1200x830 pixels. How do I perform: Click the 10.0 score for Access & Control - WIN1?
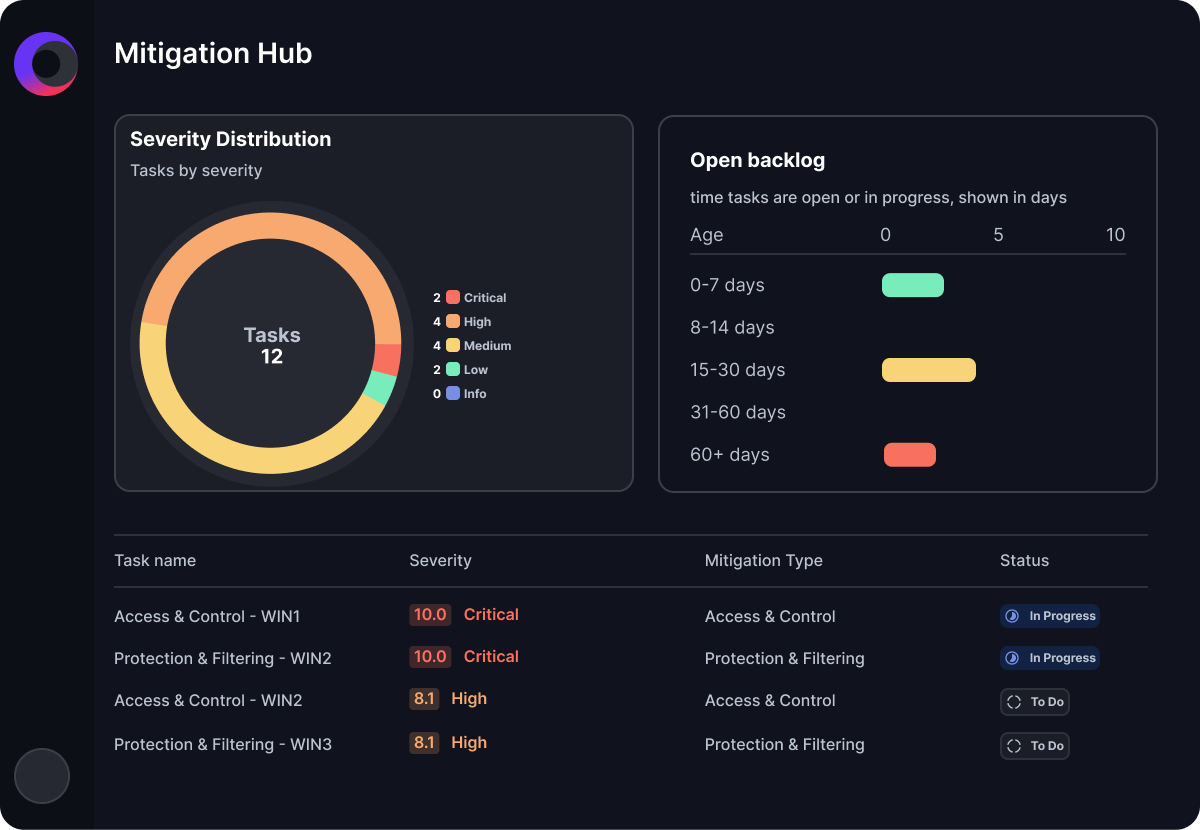[430, 615]
